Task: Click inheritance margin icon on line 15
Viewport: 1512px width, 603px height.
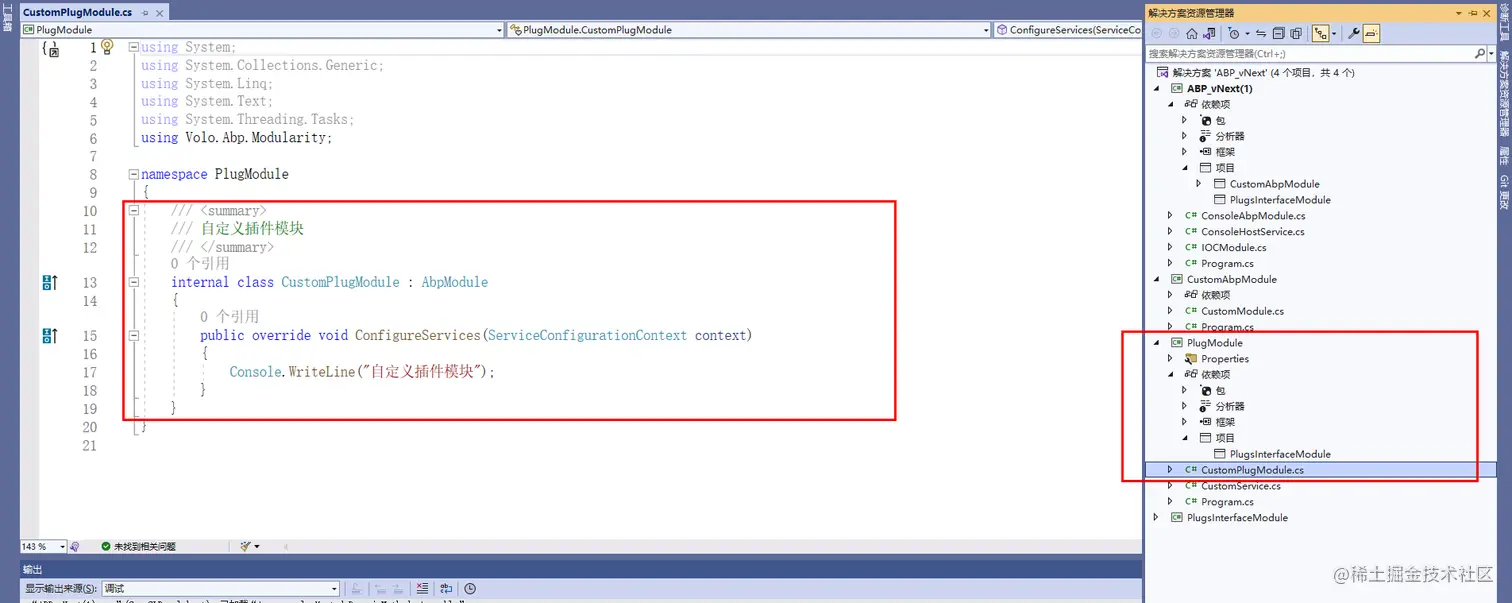Action: point(50,336)
